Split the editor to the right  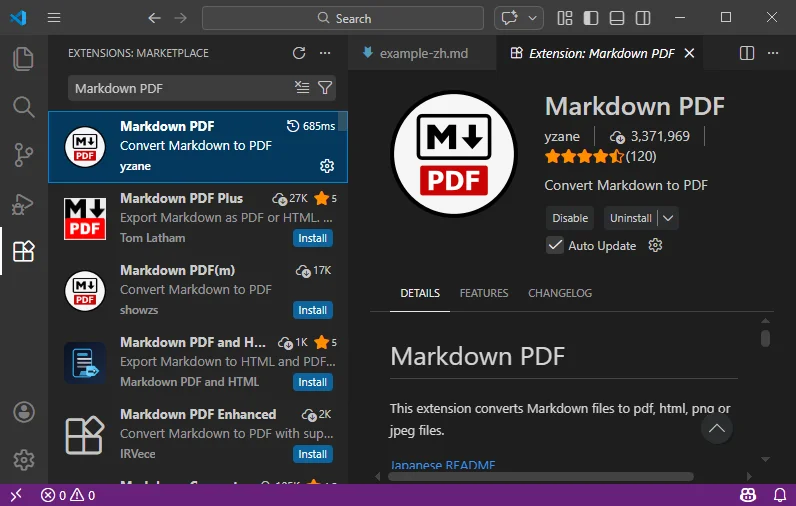tap(746, 53)
